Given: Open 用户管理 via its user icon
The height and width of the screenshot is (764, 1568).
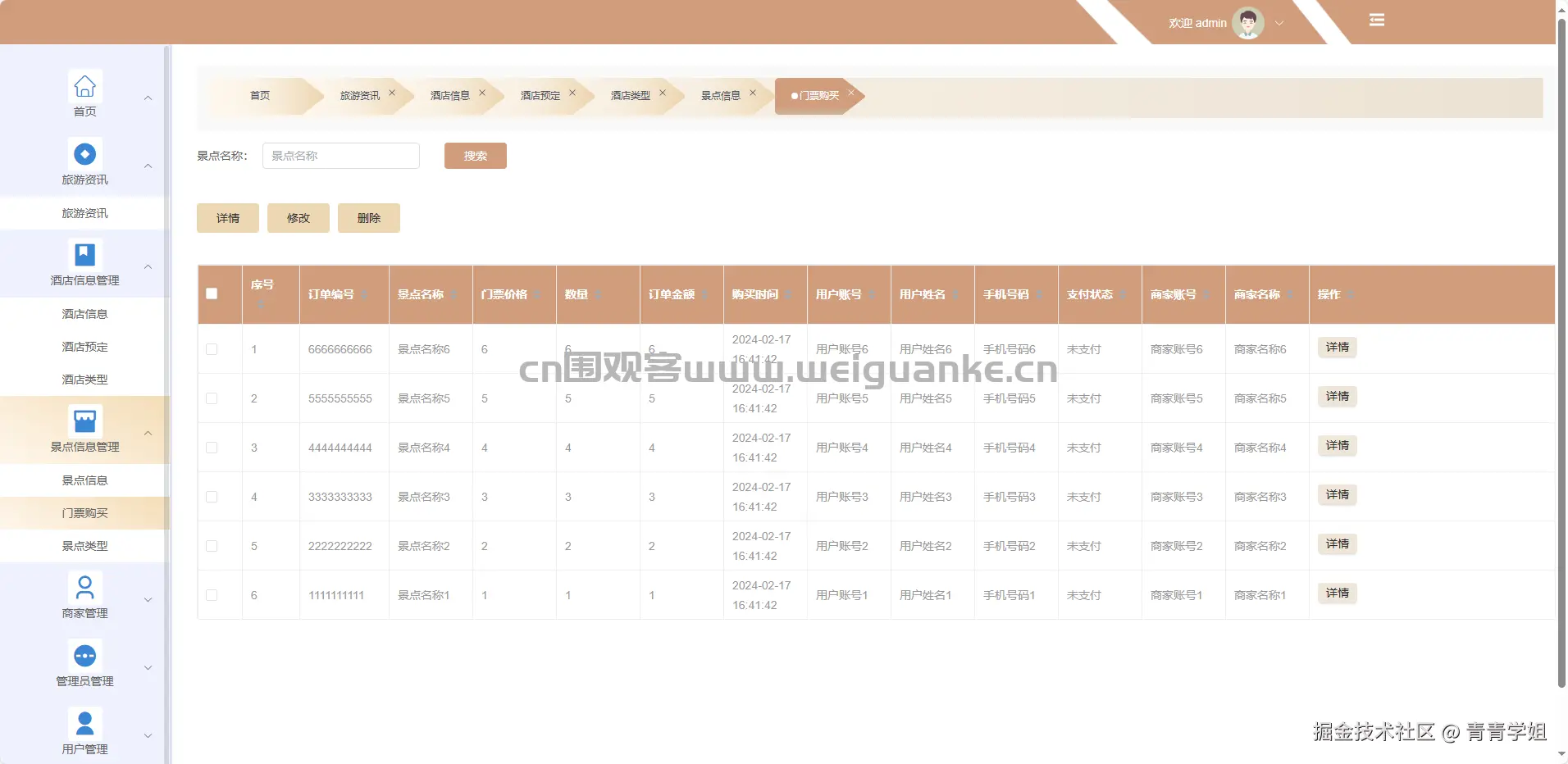Looking at the screenshot, I should 84,721.
